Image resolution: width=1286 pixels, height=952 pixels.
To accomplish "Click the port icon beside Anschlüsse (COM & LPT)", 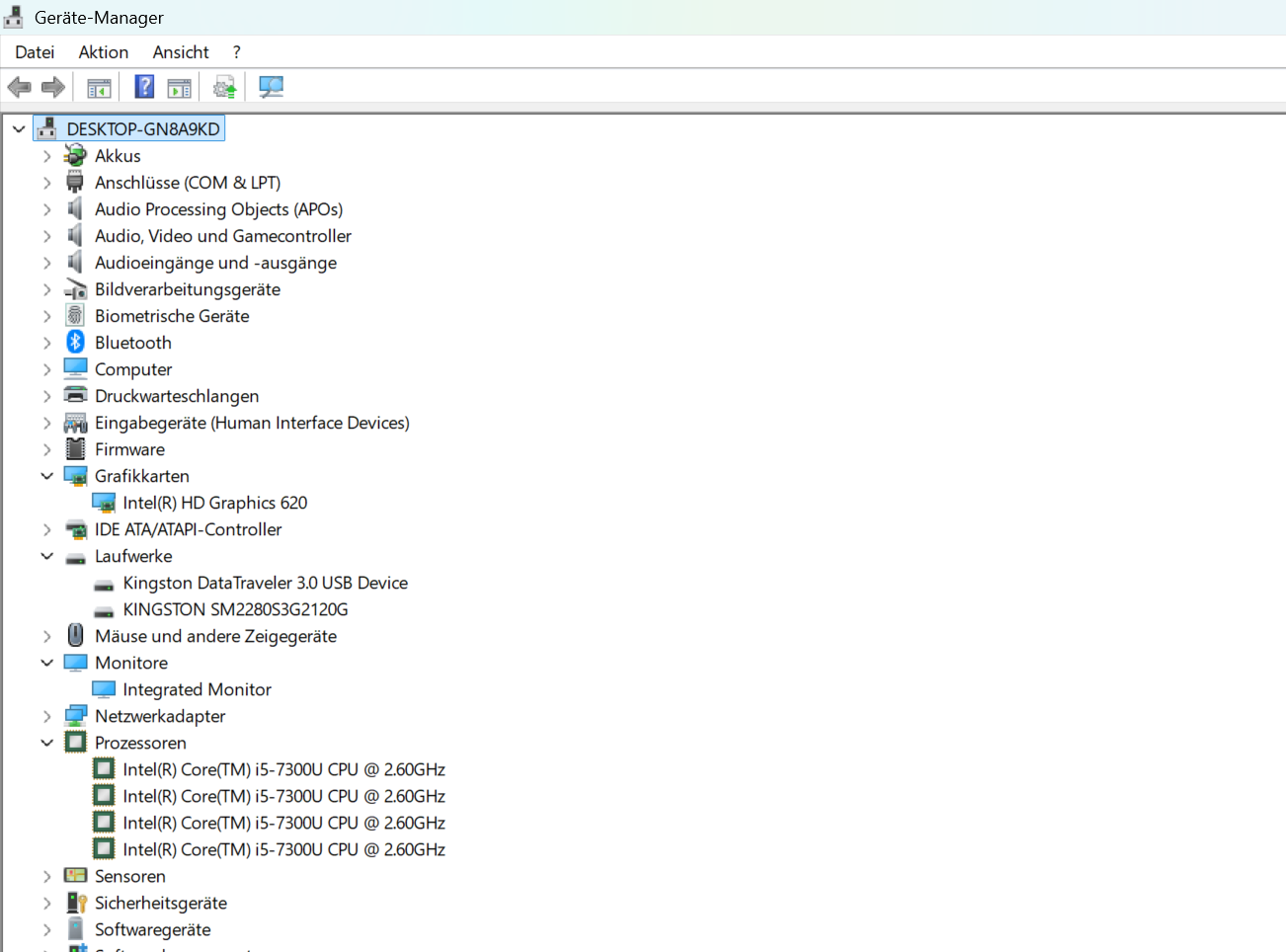I will click(75, 182).
